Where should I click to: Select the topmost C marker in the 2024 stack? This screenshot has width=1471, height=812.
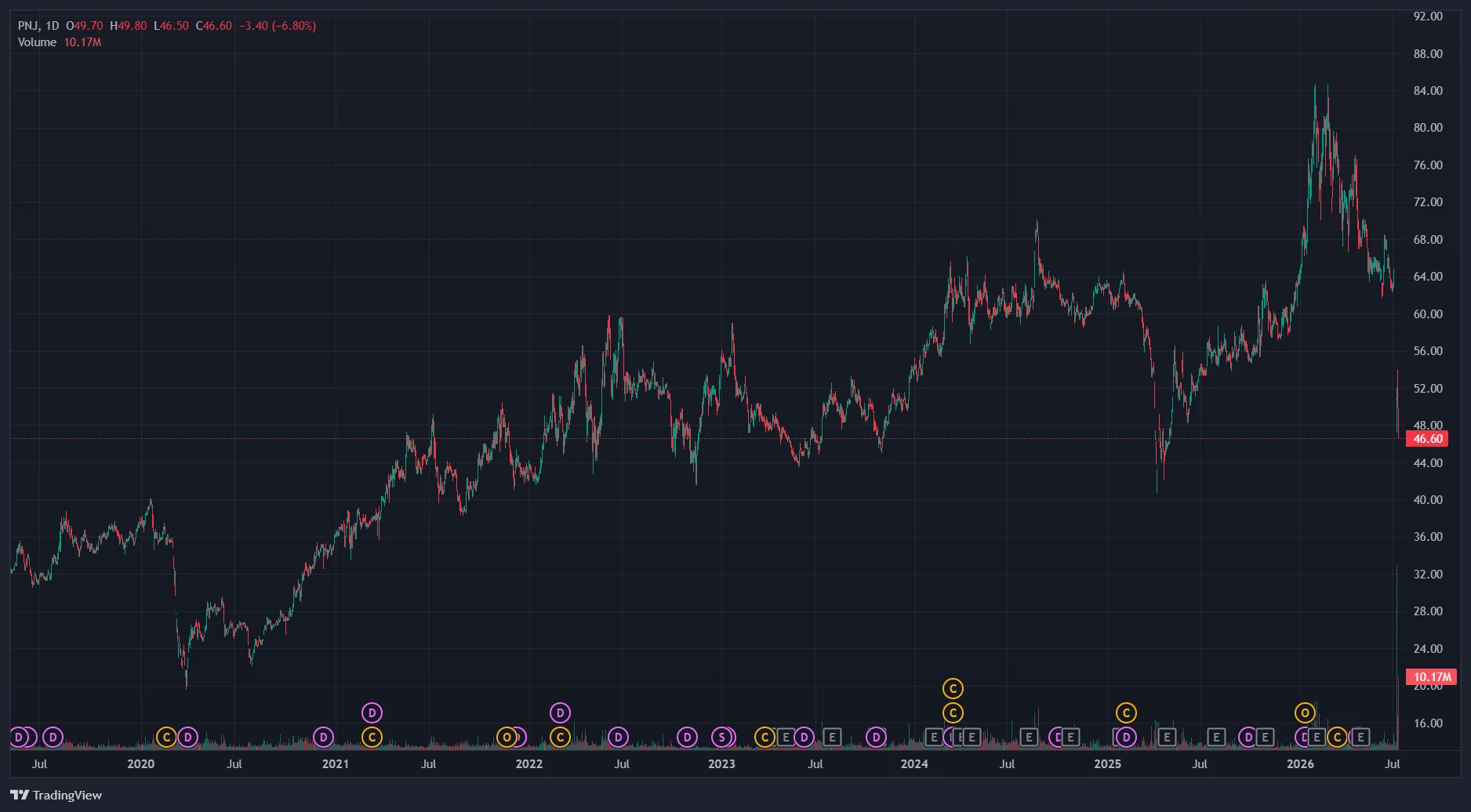point(953,689)
